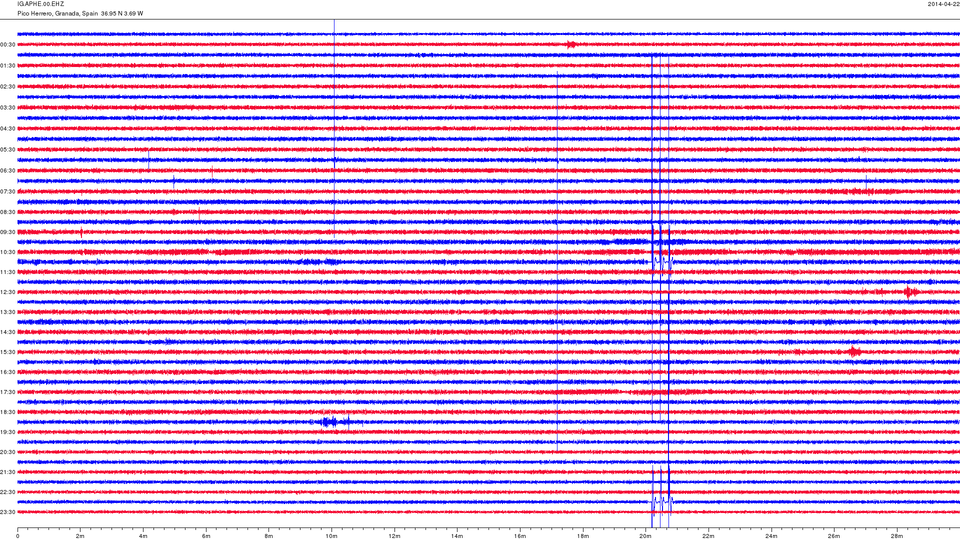This screenshot has width=960, height=540.
Task: Select the 19:30 time label
Action: pos(8,432)
